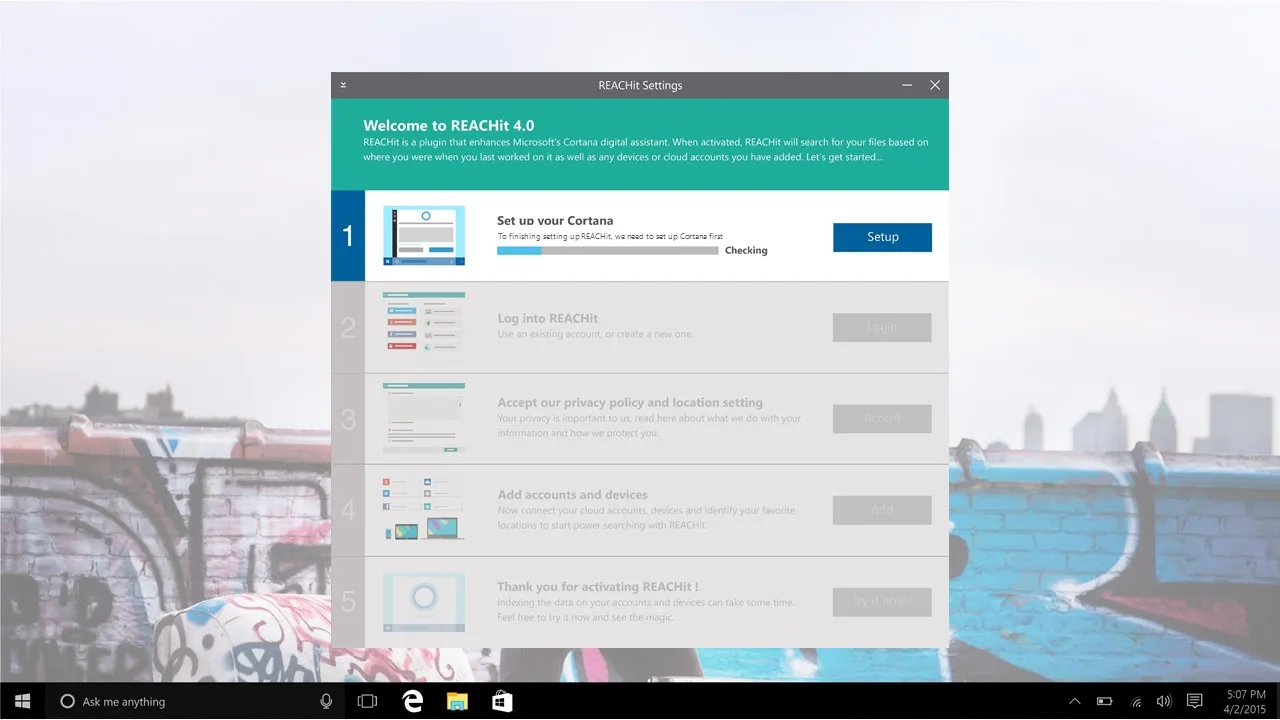The height and width of the screenshot is (720, 1280).
Task: Click the volume speaker icon
Action: pos(1164,701)
